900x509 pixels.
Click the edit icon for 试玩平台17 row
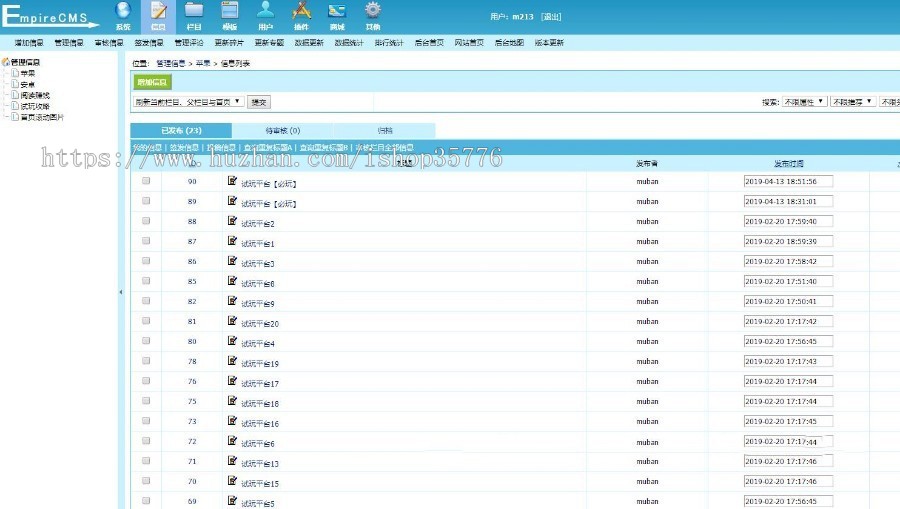click(x=232, y=381)
